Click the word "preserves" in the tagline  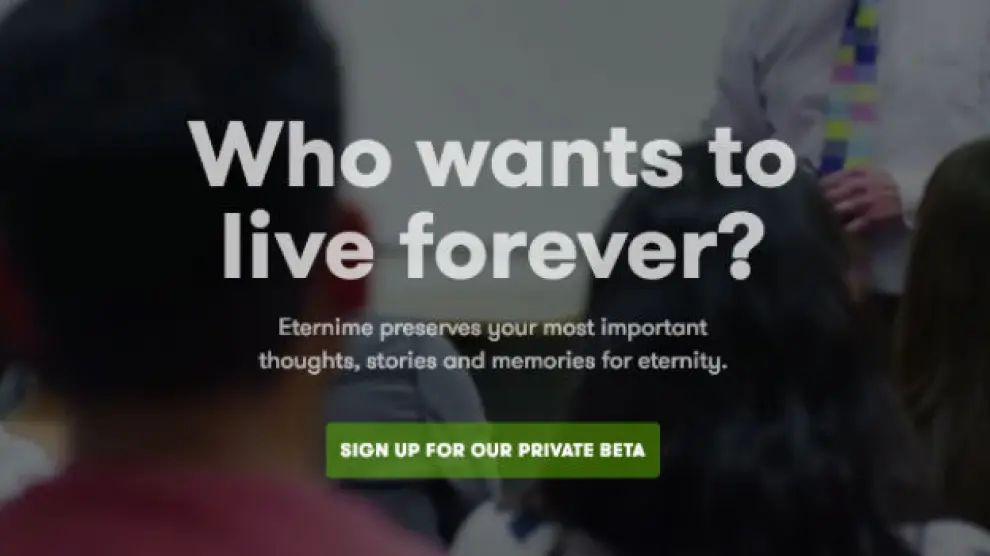coord(431,329)
